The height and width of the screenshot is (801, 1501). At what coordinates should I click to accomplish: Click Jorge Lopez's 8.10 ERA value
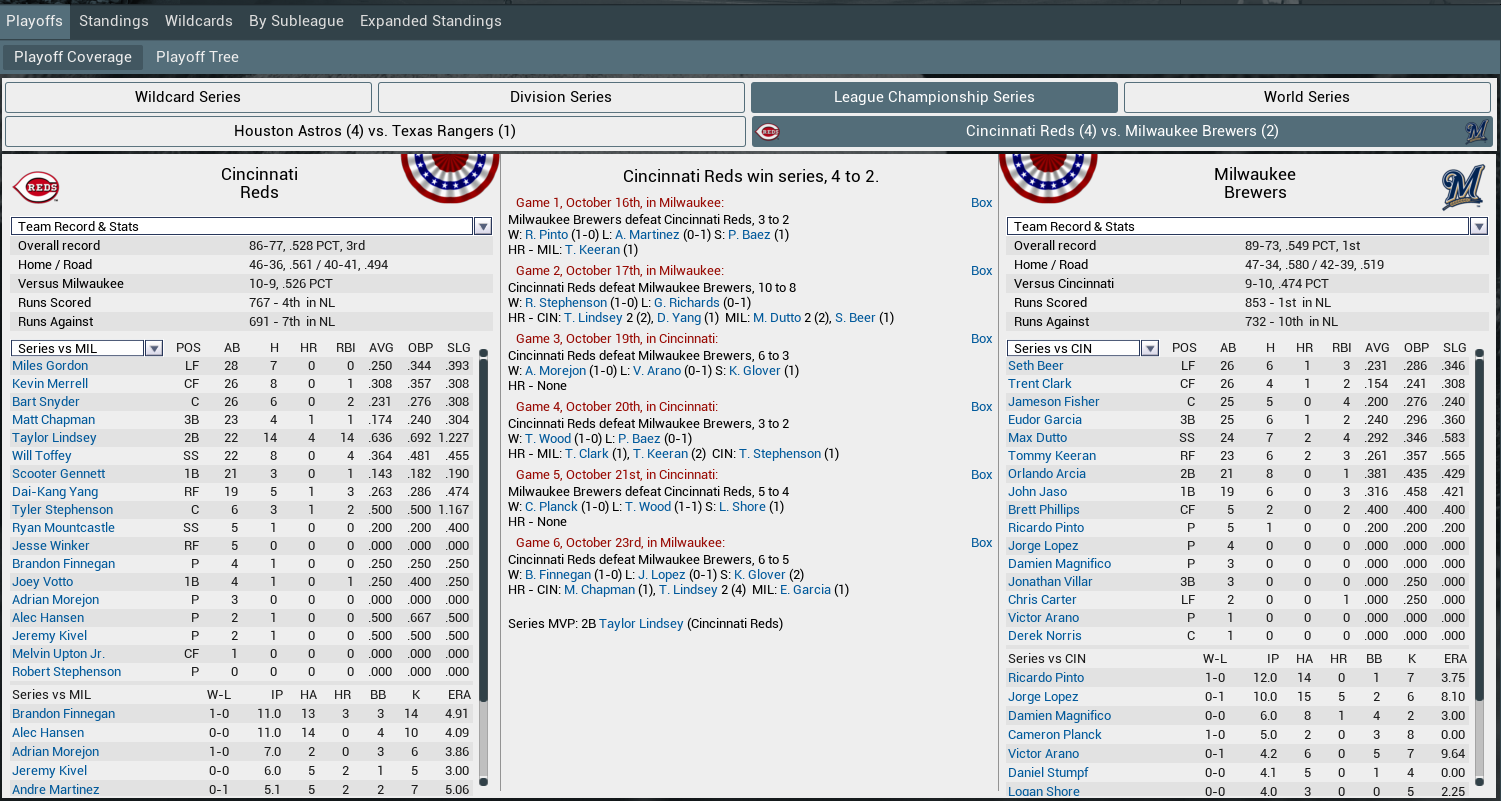[x=1452, y=697]
